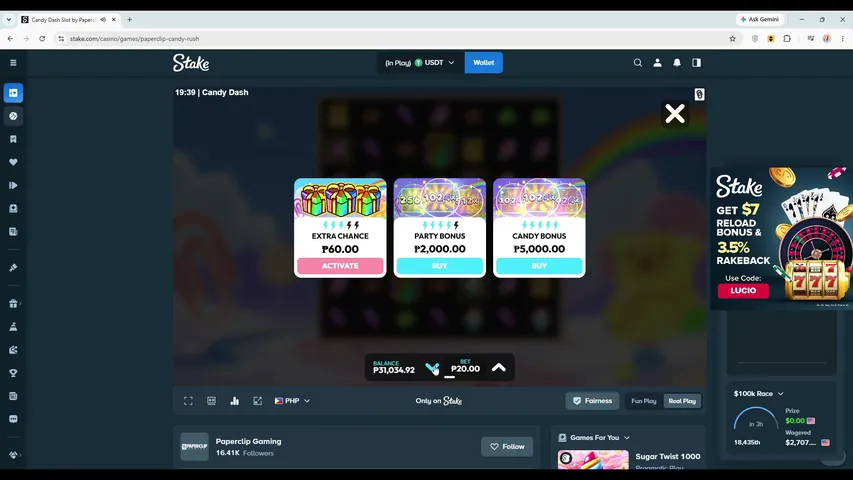The height and width of the screenshot is (480, 853).
Task: Open the Chrome tab search dropdown
Action: (x=9, y=20)
